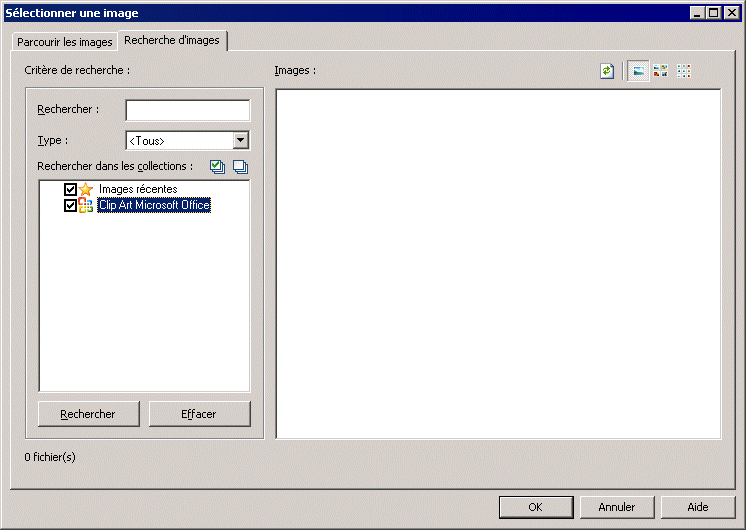Uncheck the Images récentes checkbox
The height and width of the screenshot is (530, 746).
tap(70, 189)
